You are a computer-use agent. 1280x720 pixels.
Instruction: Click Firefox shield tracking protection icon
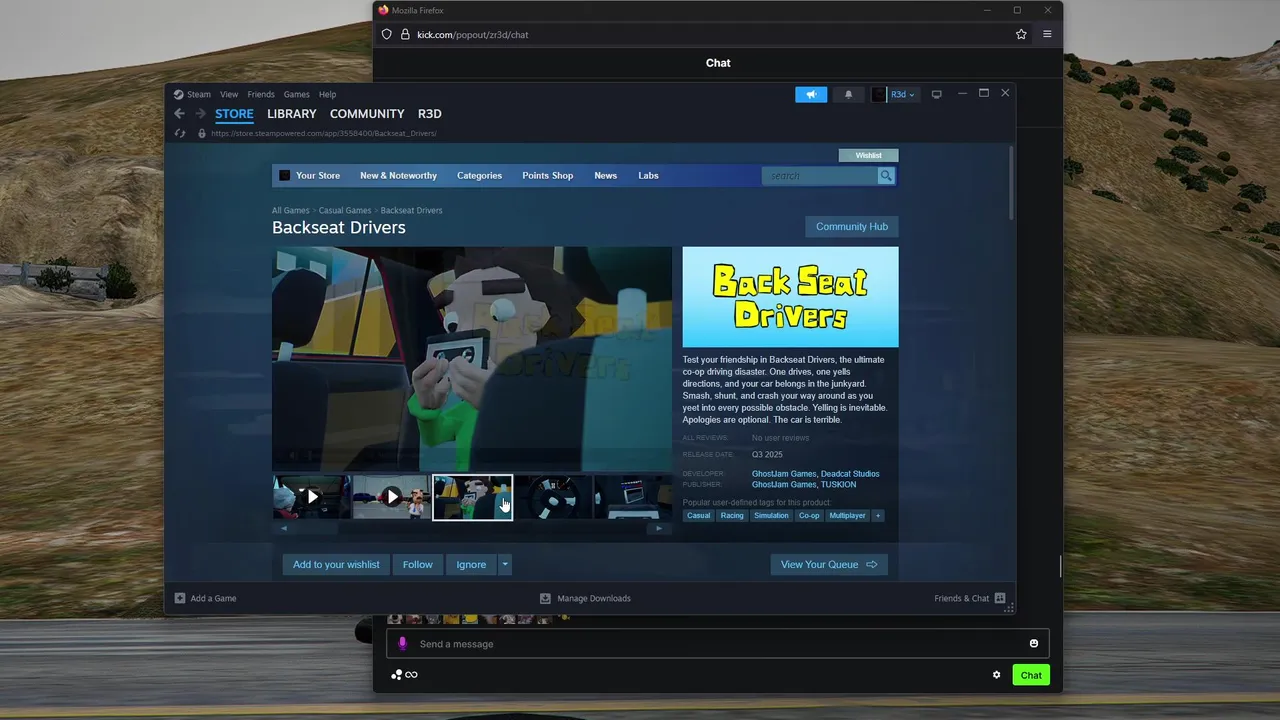tap(386, 34)
